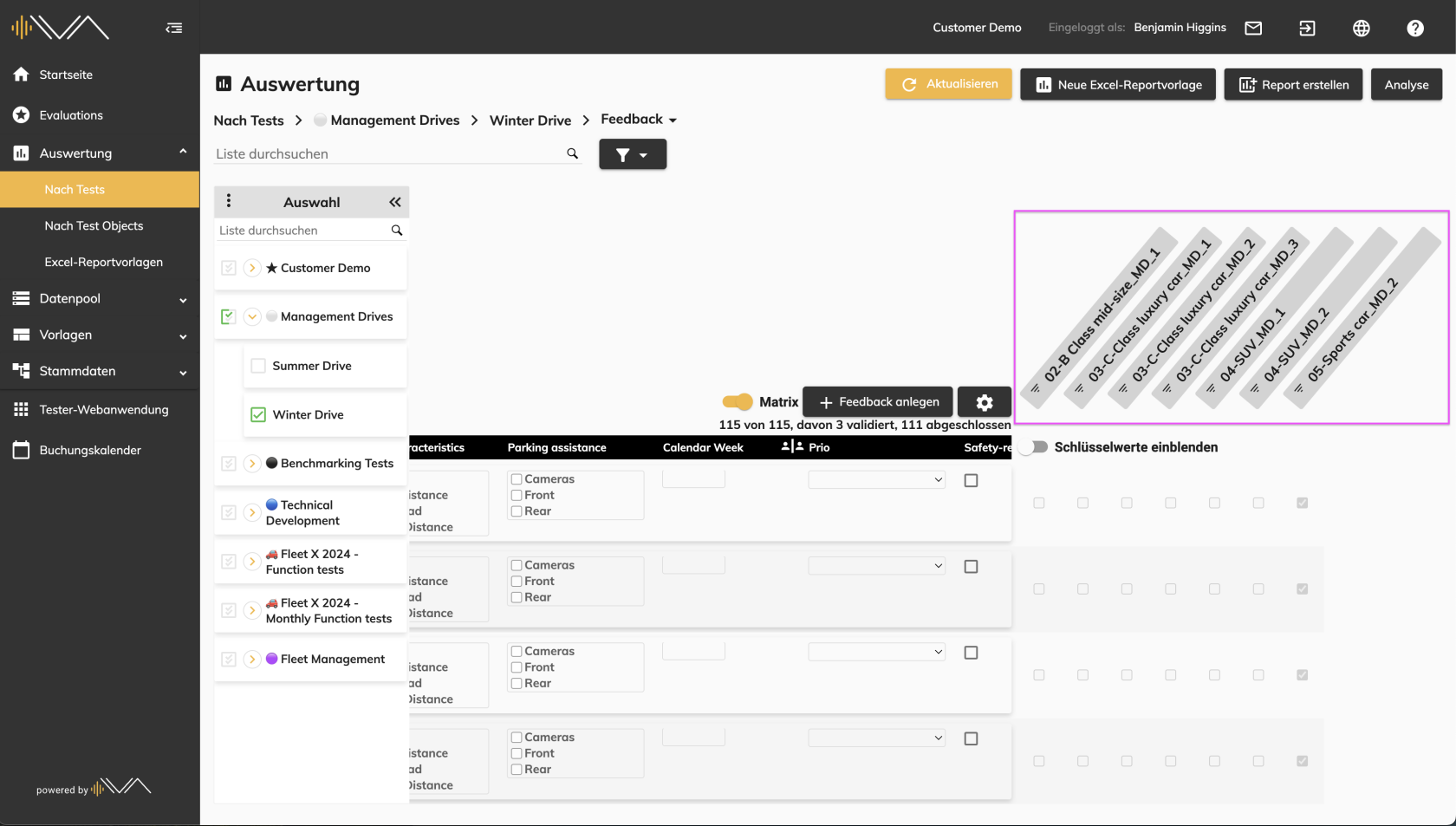The width and height of the screenshot is (1456, 826).
Task: Select Nach Tests in sidebar
Action: (x=100, y=189)
